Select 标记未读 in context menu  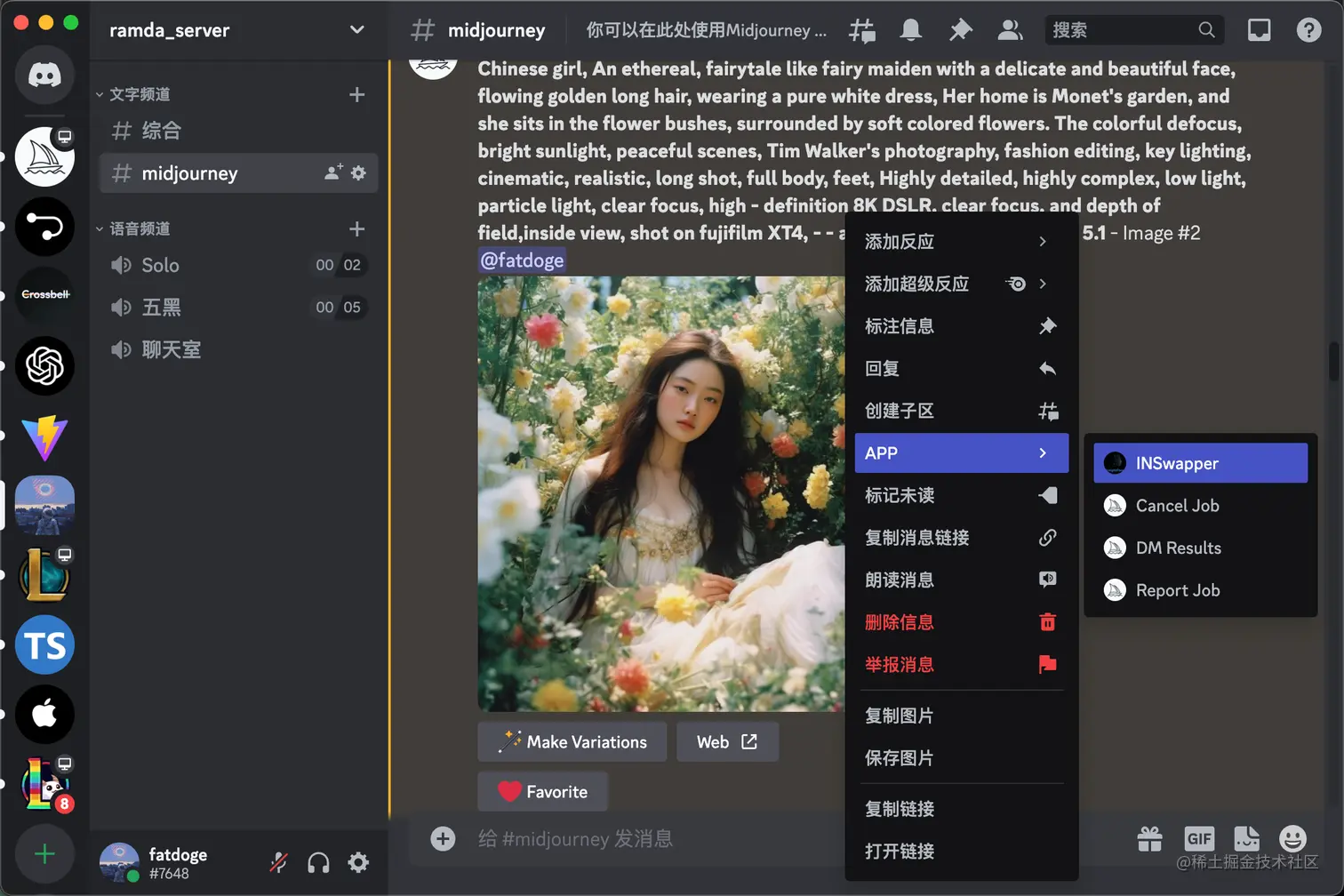point(961,495)
